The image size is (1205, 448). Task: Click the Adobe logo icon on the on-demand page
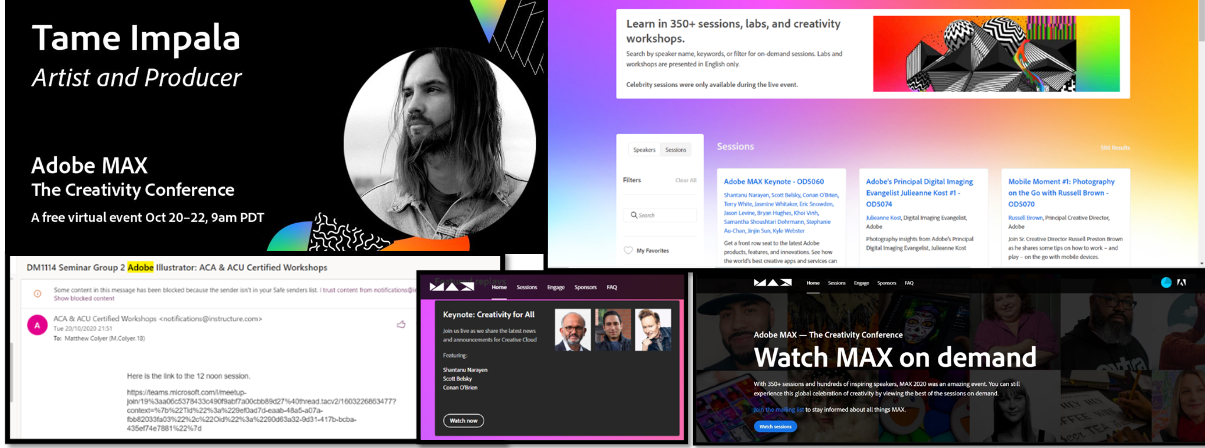click(x=1183, y=283)
